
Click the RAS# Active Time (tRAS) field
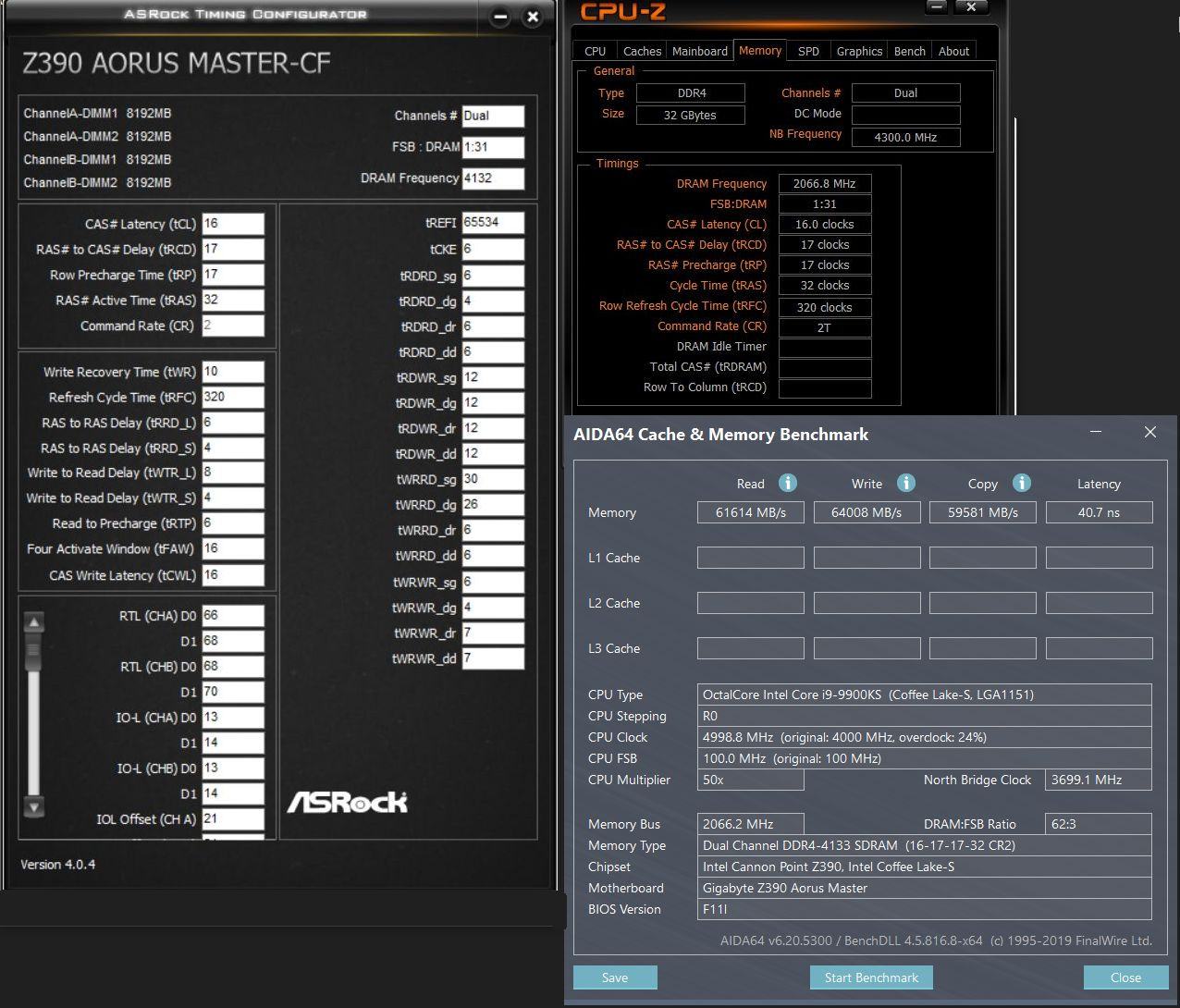[233, 300]
